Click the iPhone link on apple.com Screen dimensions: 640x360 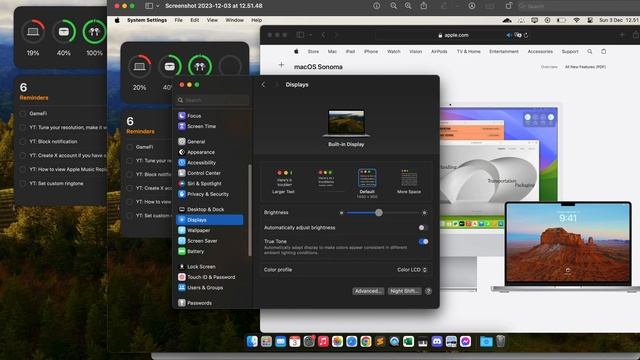(x=371, y=52)
